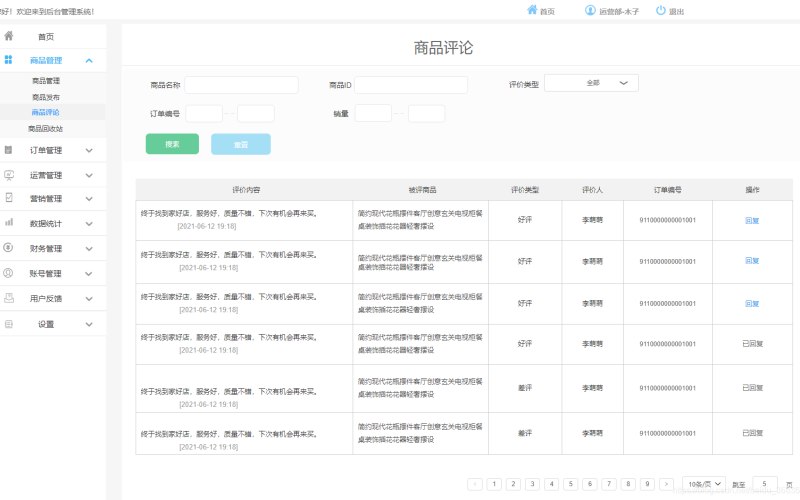Viewport: 800px width, 500px height.
Task: Click 回复 link in first comment row
Action: pos(752,220)
